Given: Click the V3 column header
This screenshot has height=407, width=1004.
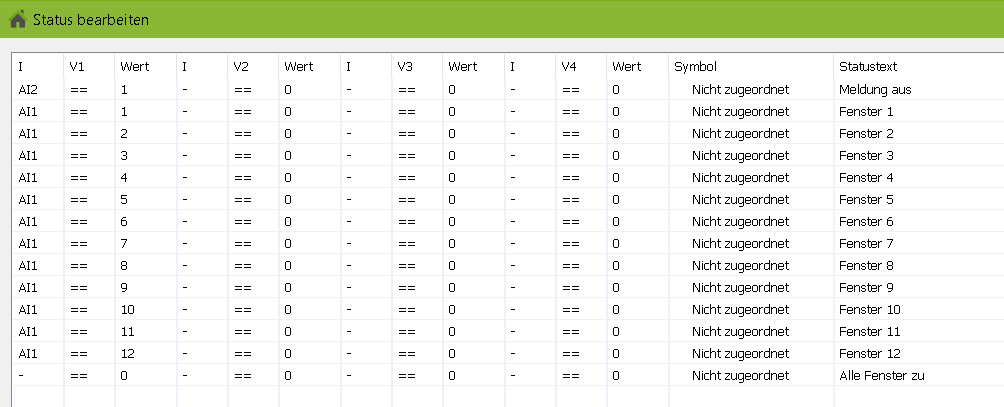Looking at the screenshot, I should [x=405, y=67].
